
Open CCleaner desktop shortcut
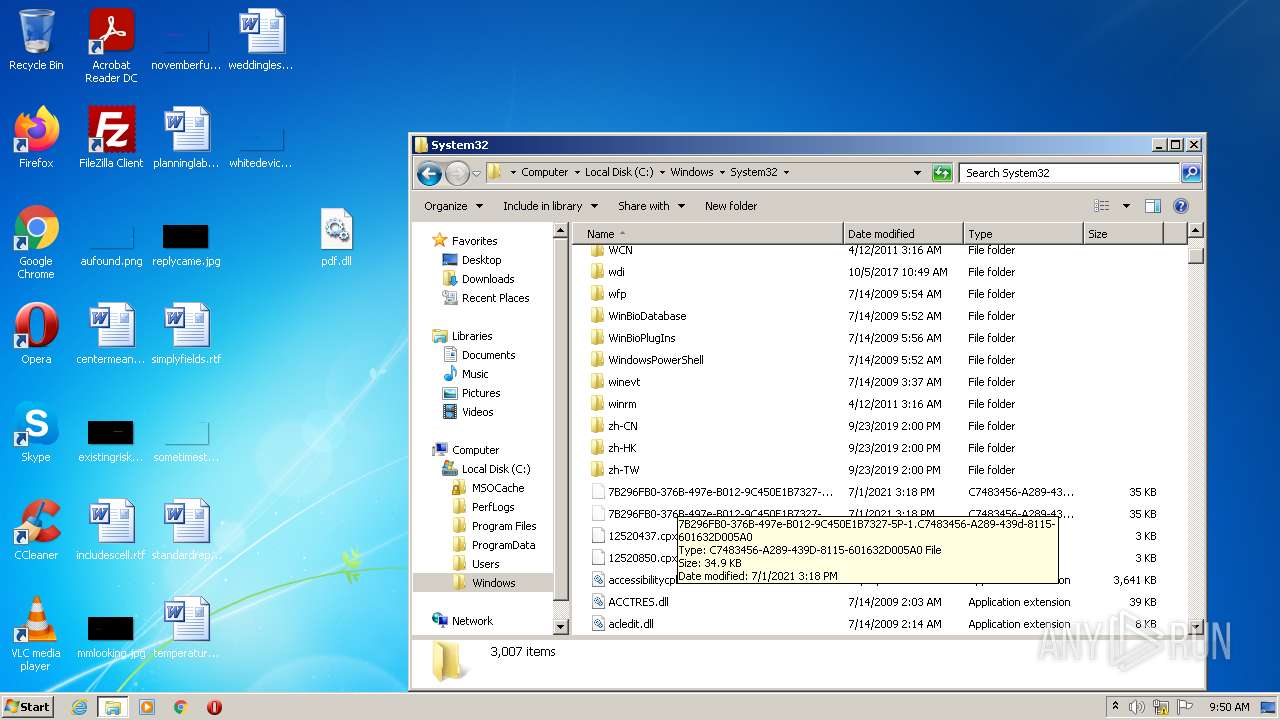pyautogui.click(x=36, y=529)
